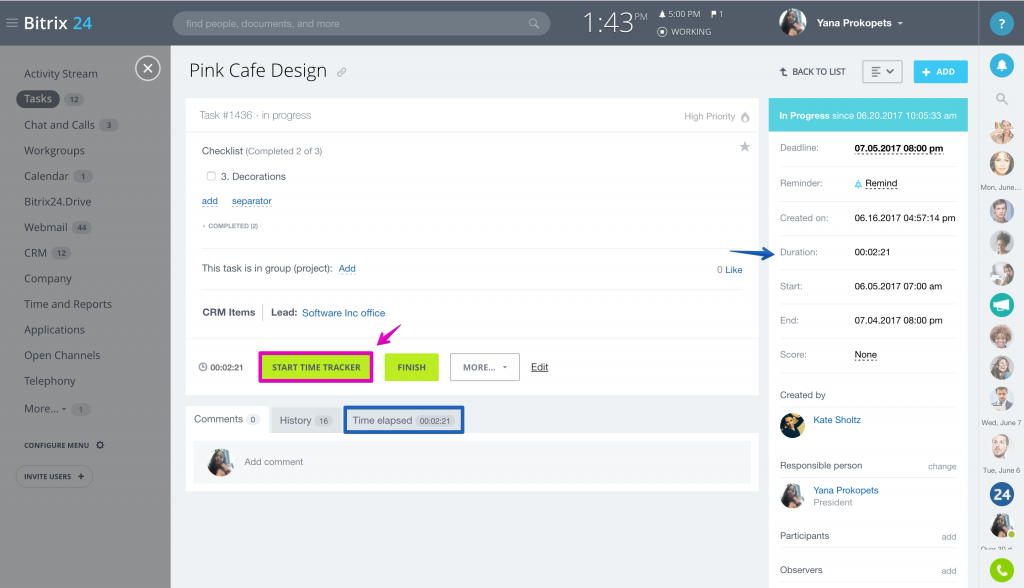Open the Calendar section
1024x588 pixels.
coord(46,176)
